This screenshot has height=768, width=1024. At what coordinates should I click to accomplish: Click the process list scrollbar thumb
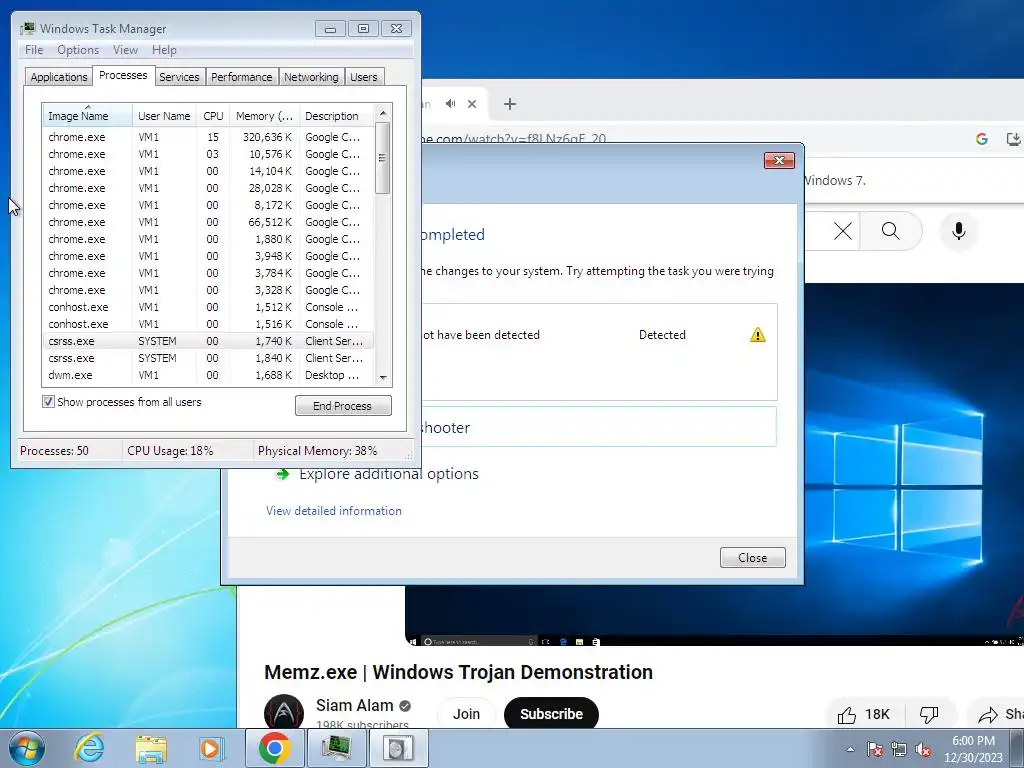[x=383, y=158]
